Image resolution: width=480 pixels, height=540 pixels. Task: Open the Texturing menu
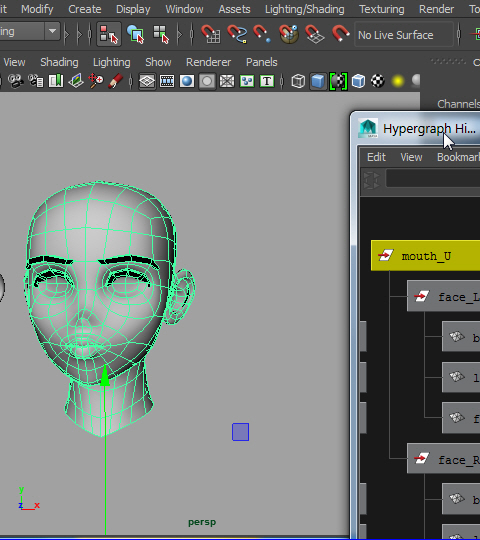[382, 9]
